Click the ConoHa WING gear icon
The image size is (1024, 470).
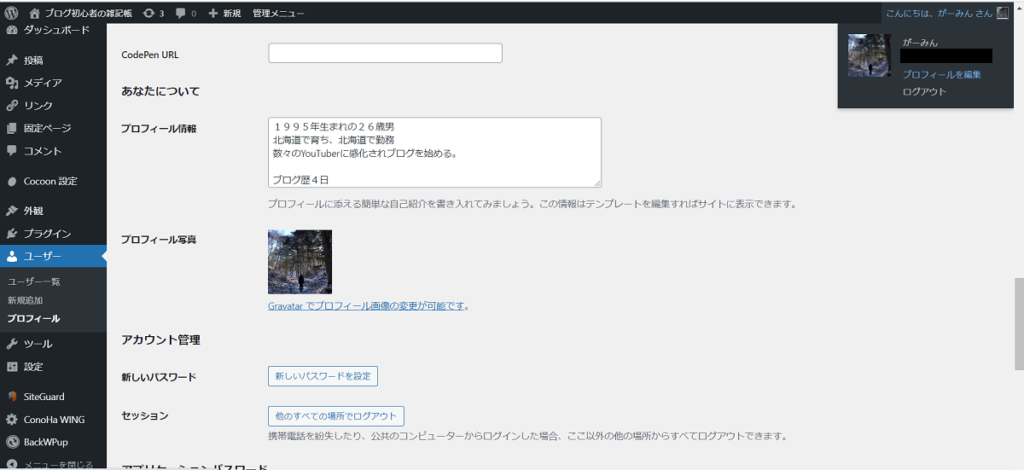11,420
